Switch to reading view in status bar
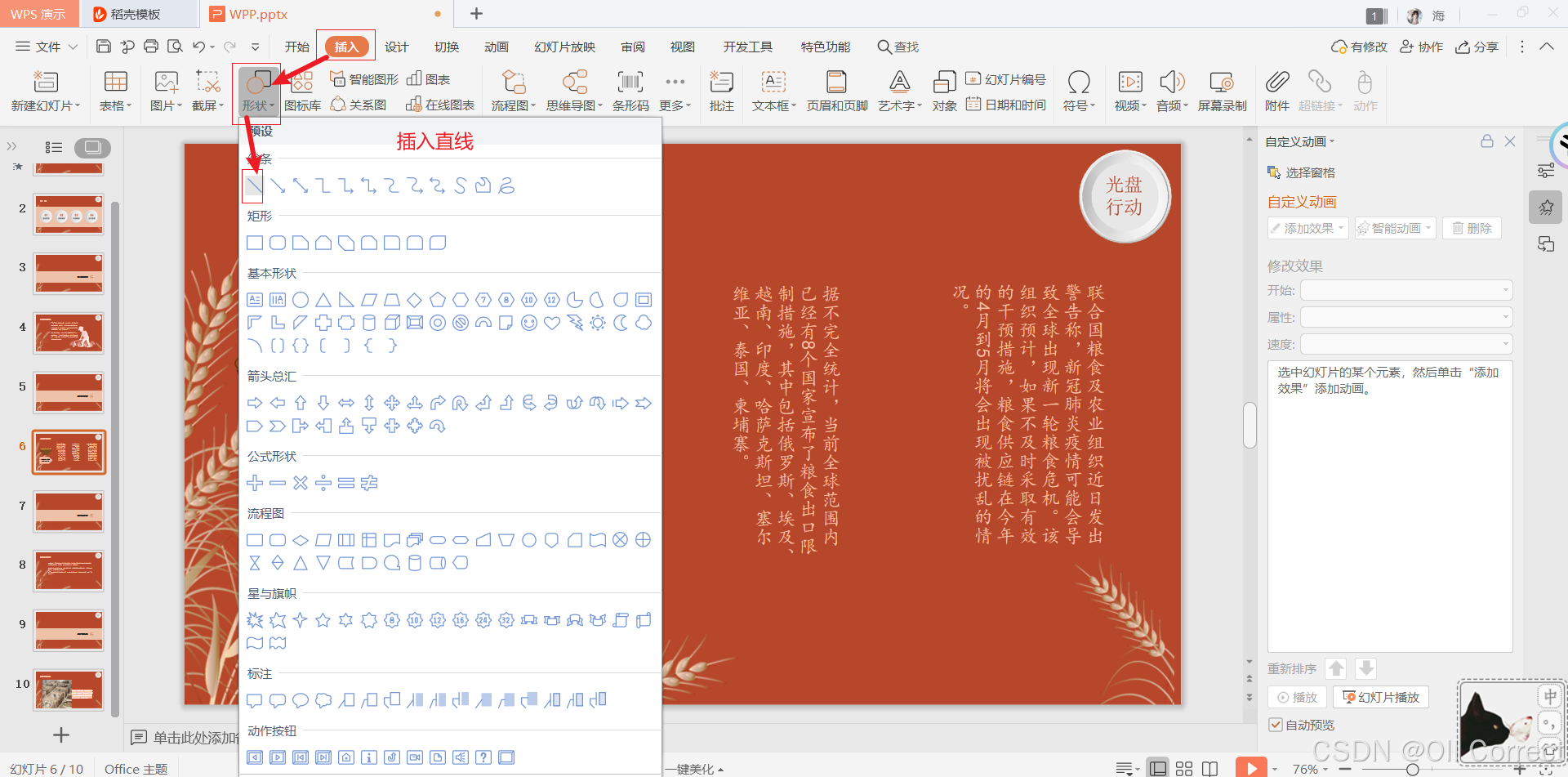Screen dimensions: 1568x777 [1210, 768]
